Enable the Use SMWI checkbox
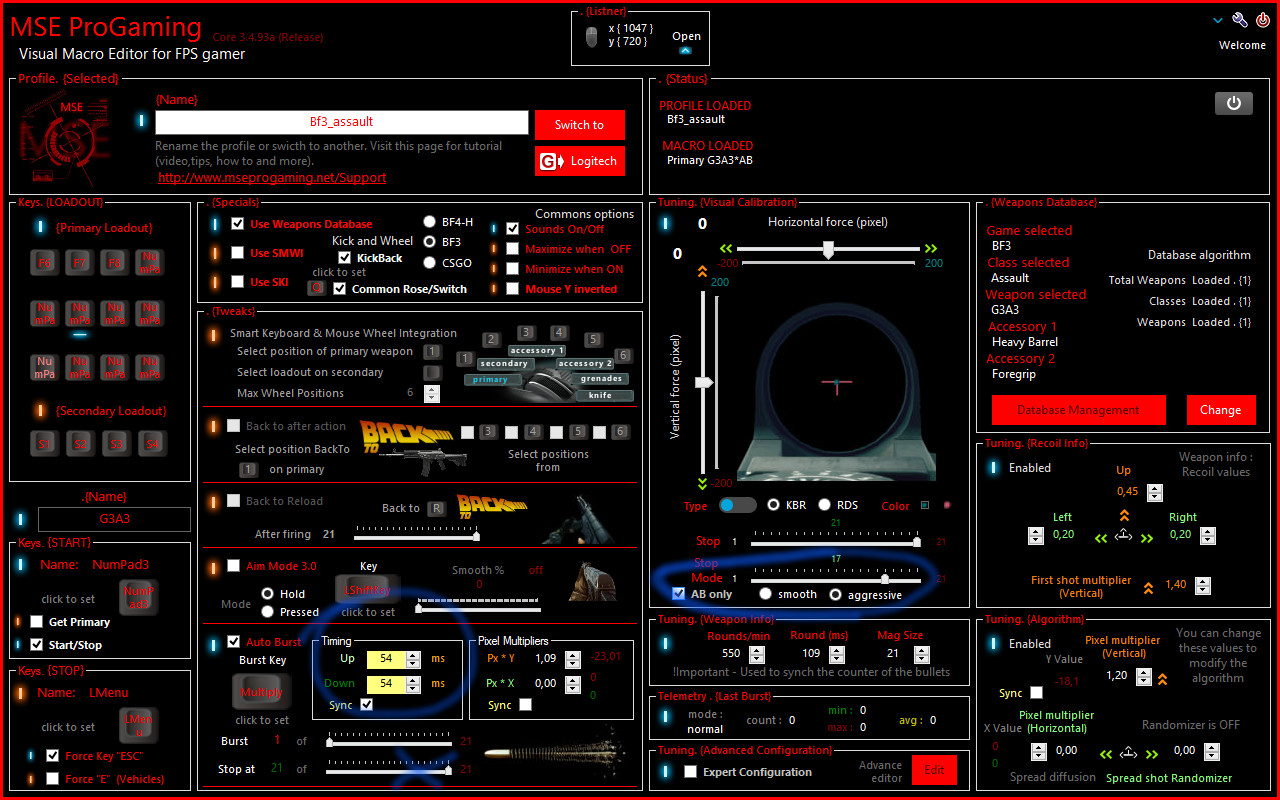 click(237, 253)
